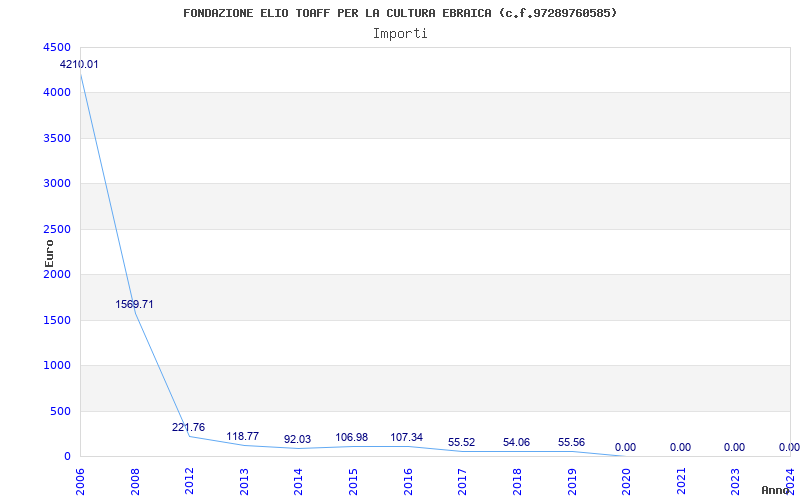Click the 4000 y-axis tick label
Image resolution: width=800 pixels, height=500 pixels.
coord(58,93)
